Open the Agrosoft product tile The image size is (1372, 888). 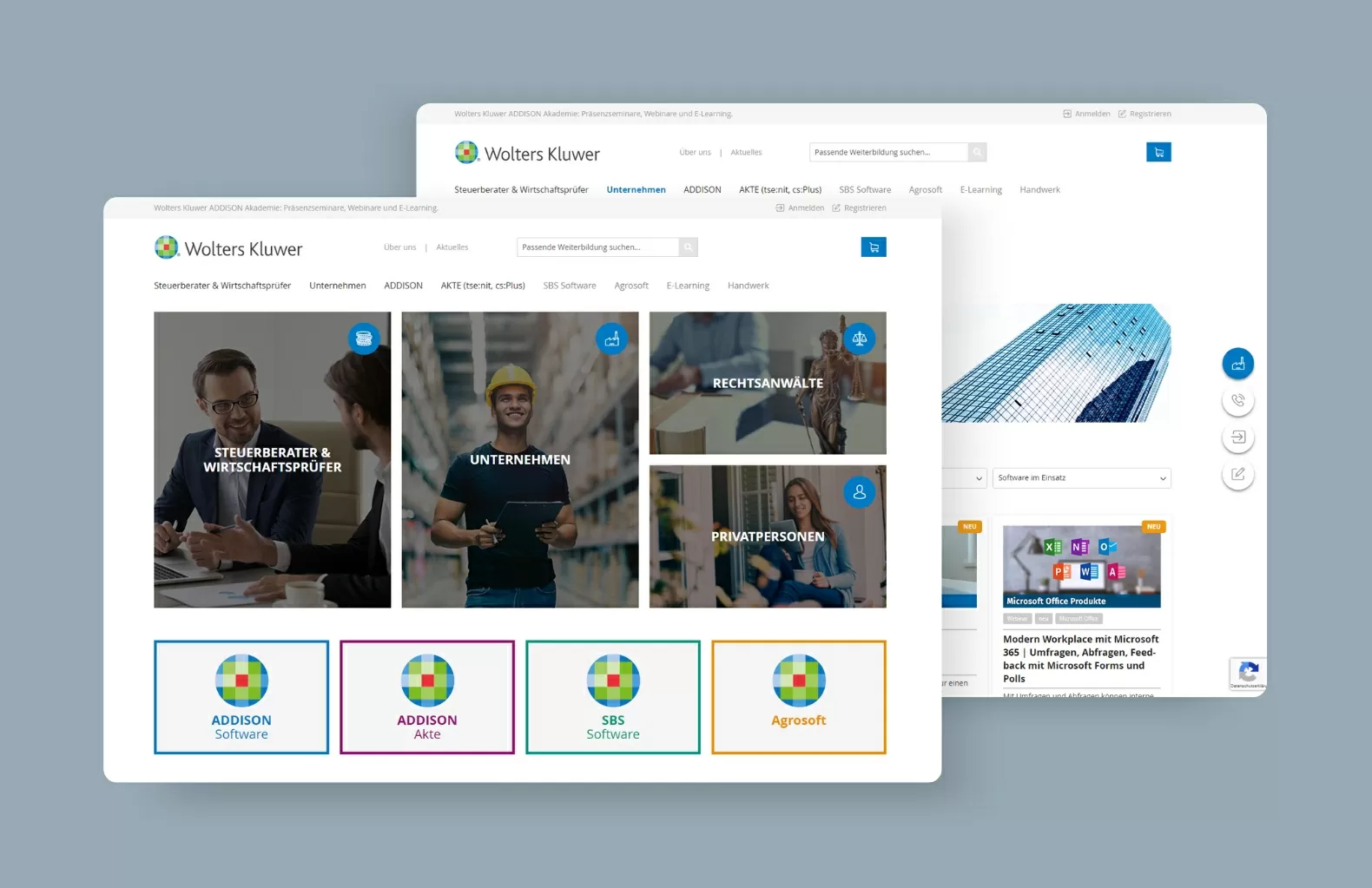tap(799, 697)
